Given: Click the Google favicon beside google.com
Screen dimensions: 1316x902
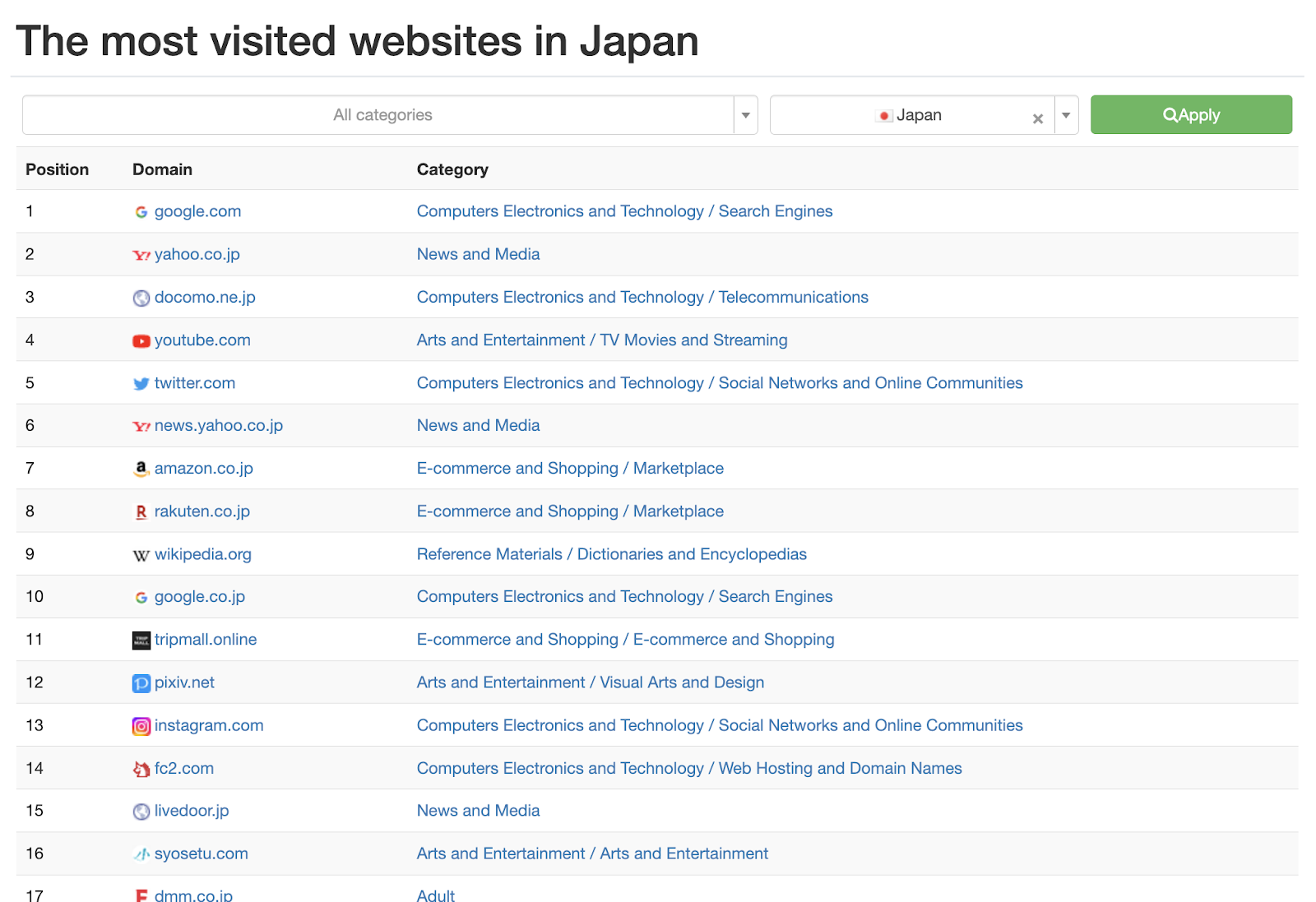Looking at the screenshot, I should tap(141, 212).
